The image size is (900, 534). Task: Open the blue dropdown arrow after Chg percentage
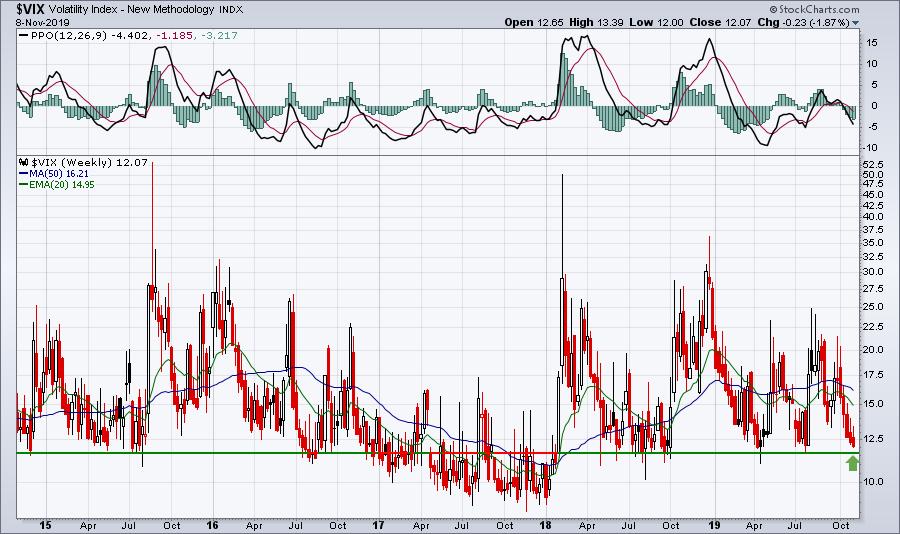[x=856, y=23]
